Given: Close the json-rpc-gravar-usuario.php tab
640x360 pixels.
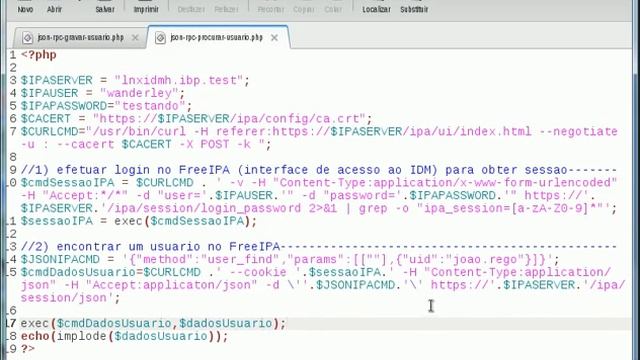Looking at the screenshot, I should [135, 38].
